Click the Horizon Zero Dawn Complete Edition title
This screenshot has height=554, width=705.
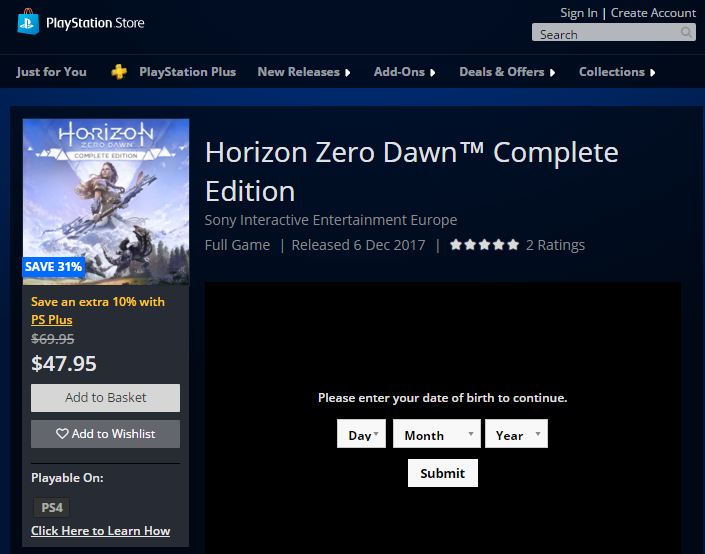[411, 172]
